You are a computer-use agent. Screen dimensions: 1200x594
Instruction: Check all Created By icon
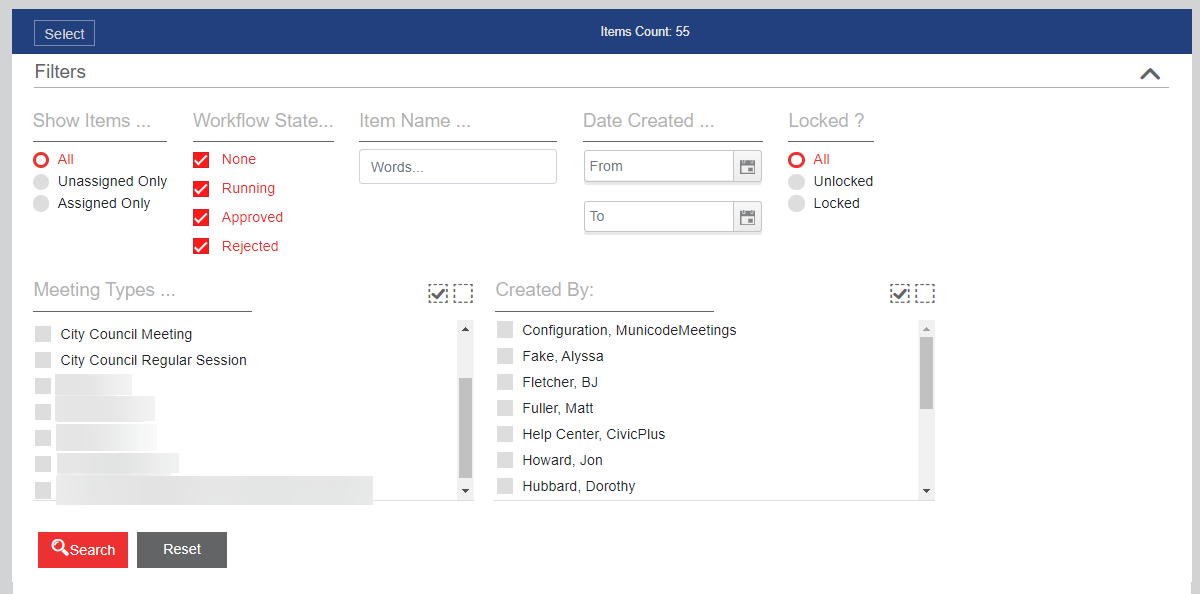tap(900, 293)
